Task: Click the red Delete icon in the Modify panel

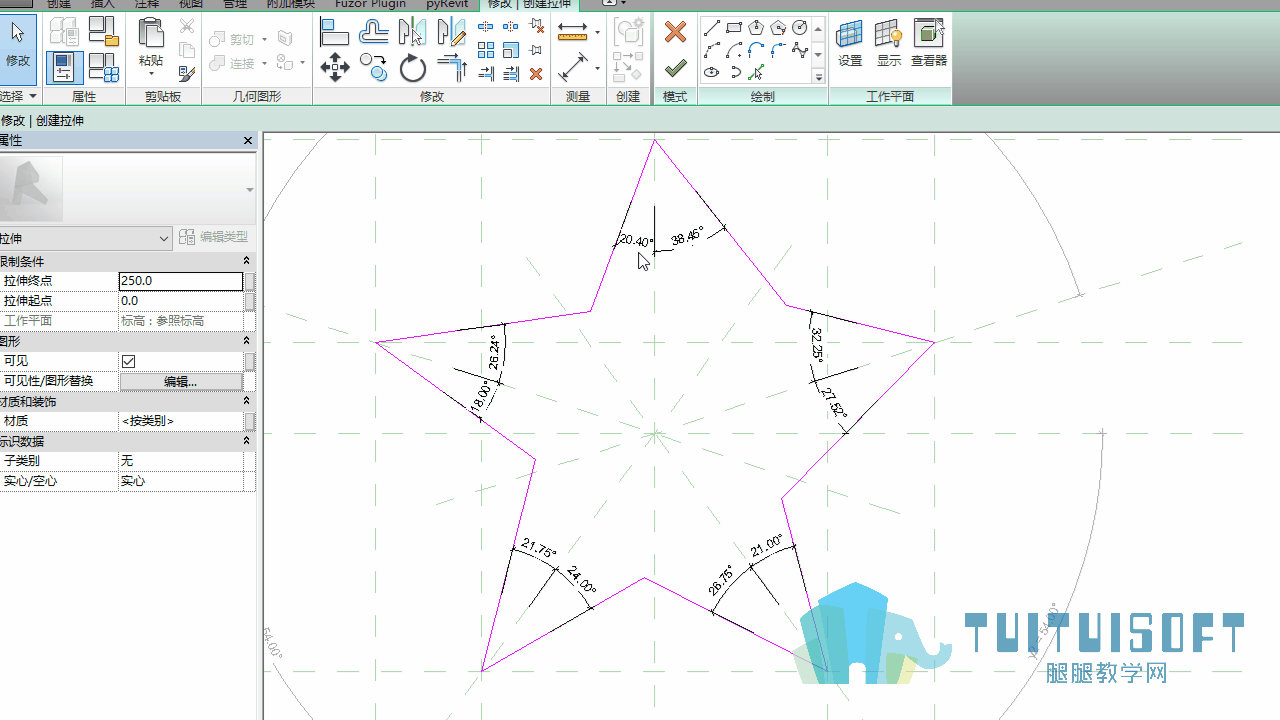Action: point(536,74)
